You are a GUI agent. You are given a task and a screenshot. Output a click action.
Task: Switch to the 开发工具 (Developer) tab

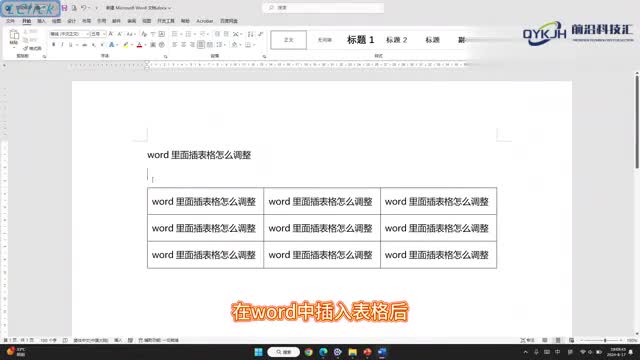[166, 21]
